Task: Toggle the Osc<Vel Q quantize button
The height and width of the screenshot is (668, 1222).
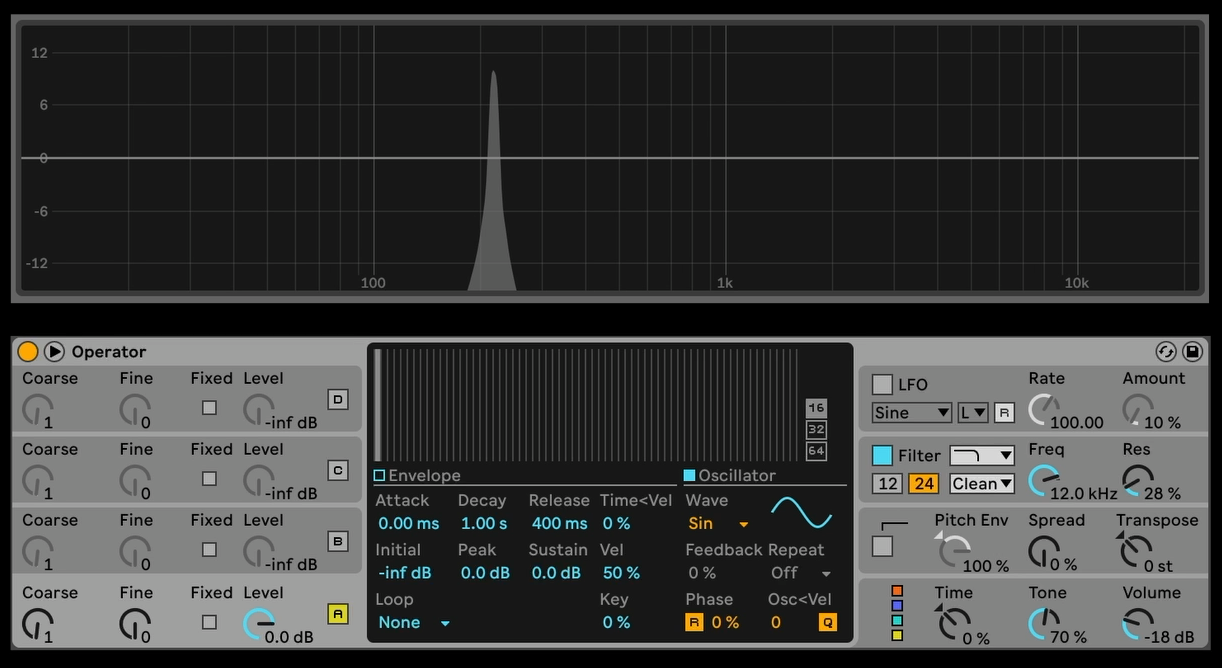Action: tap(827, 623)
